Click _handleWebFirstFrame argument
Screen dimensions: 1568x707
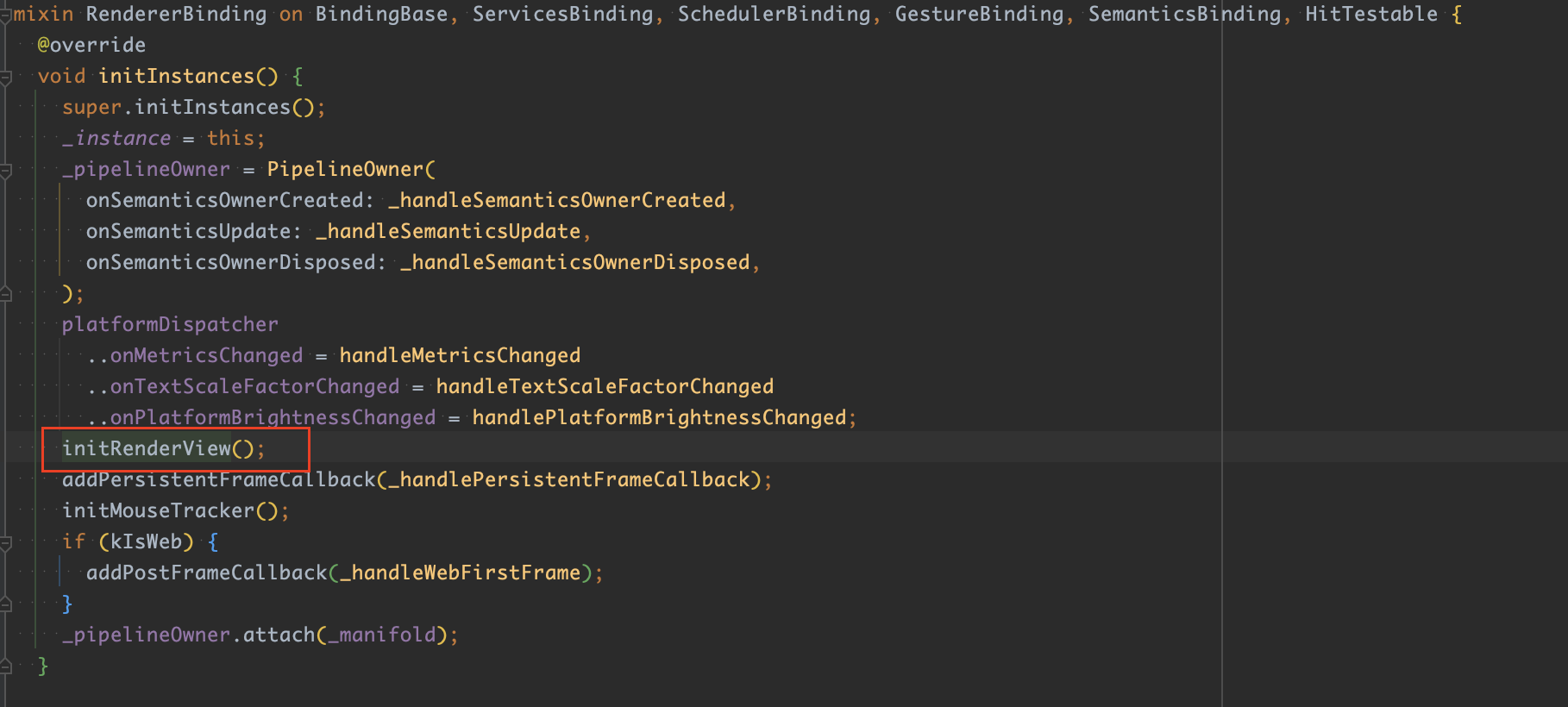460,572
